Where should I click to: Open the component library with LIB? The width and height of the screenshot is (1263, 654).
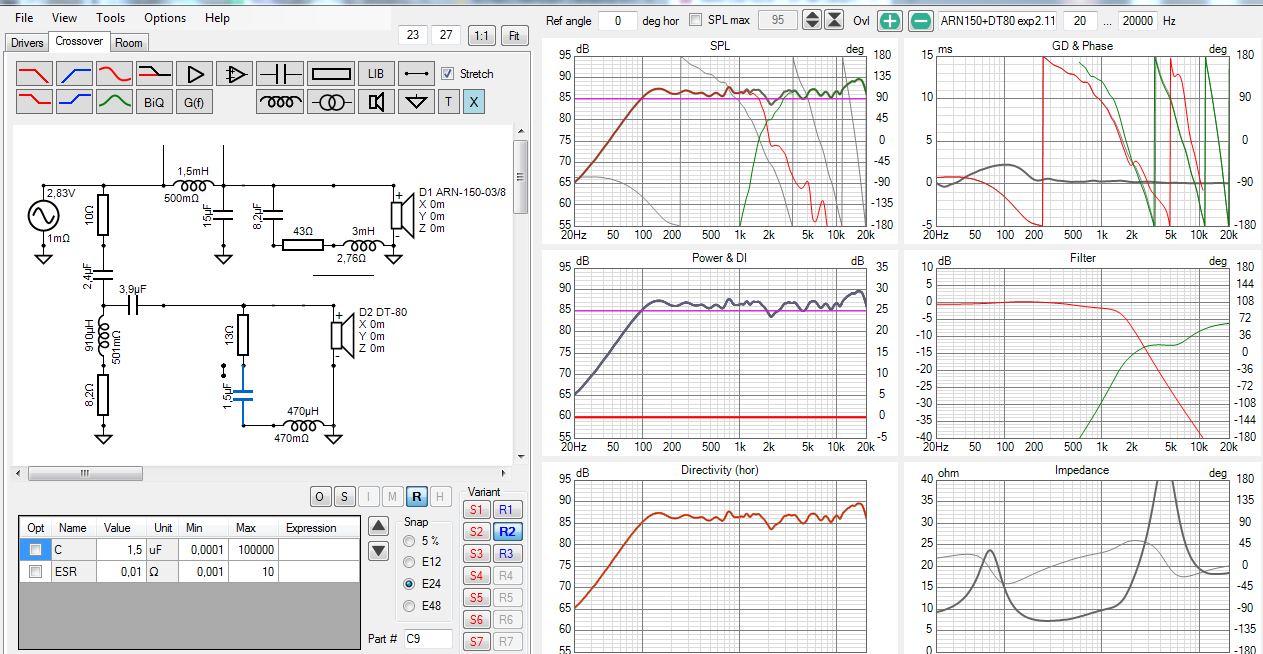(x=376, y=73)
